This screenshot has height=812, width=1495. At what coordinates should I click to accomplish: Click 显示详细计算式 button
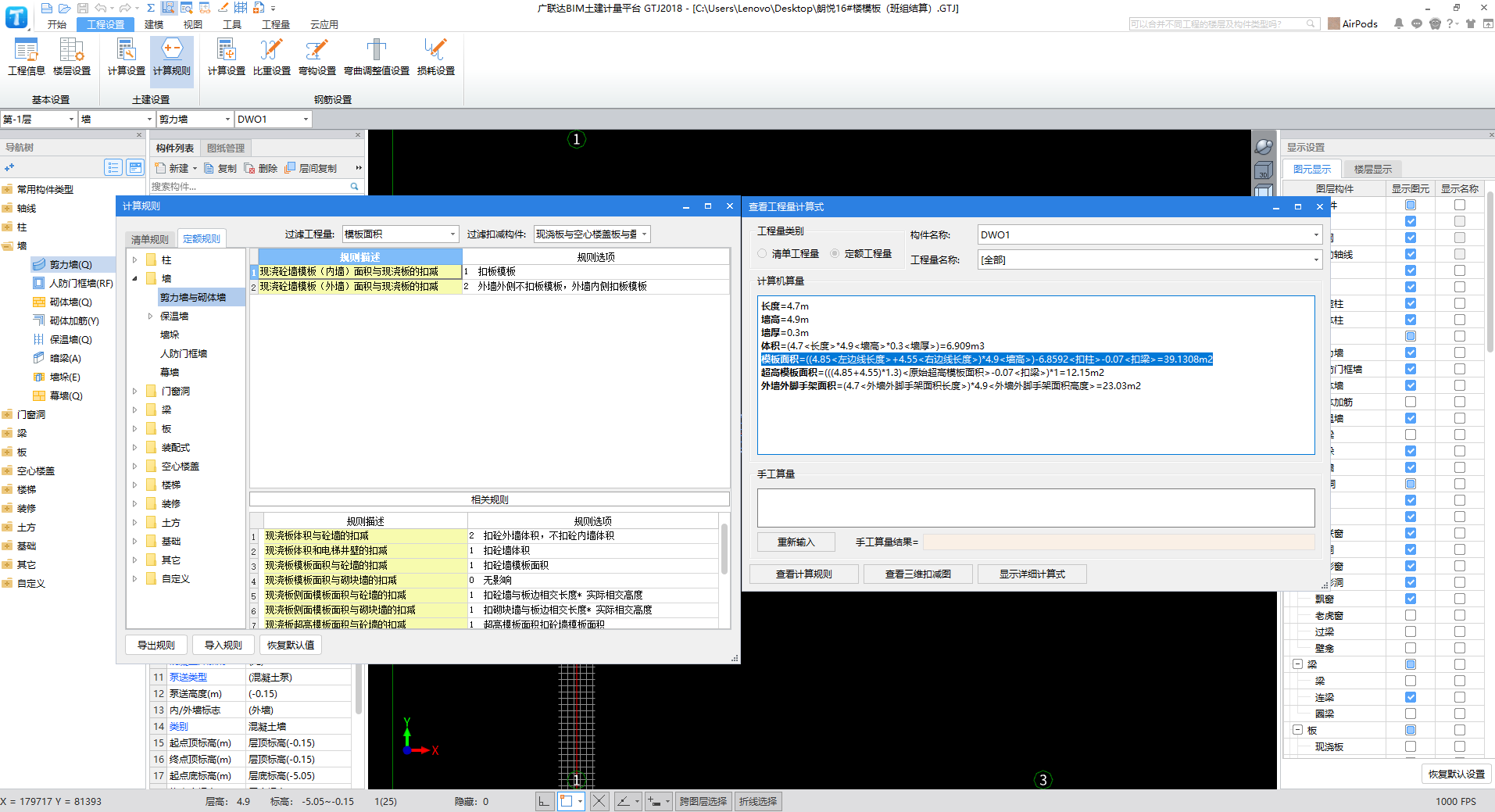click(1032, 574)
